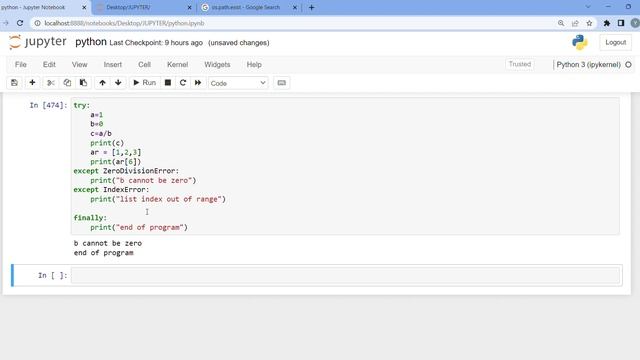Click the zoom magnifier icon in address bar

[561, 23]
